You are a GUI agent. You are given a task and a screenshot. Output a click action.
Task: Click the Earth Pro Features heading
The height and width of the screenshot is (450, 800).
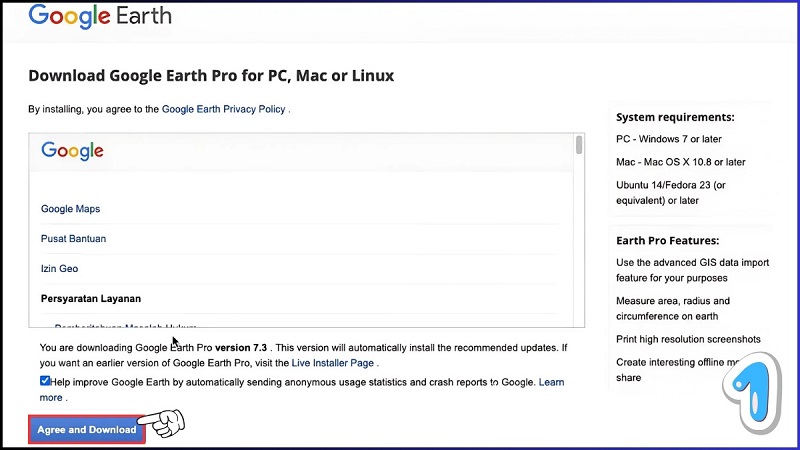click(x=667, y=241)
